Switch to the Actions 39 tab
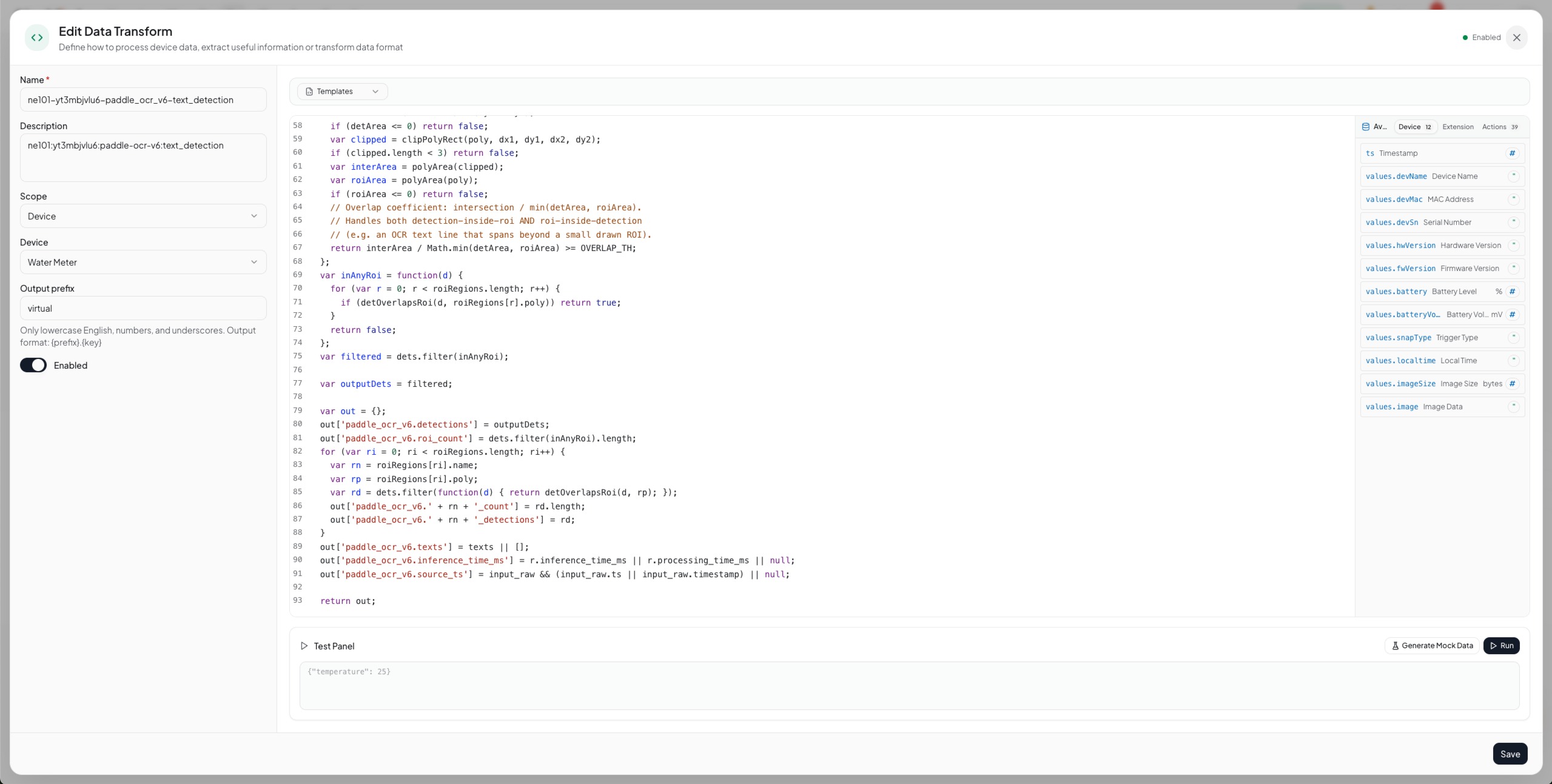This screenshot has height=784, width=1552. click(x=1500, y=127)
